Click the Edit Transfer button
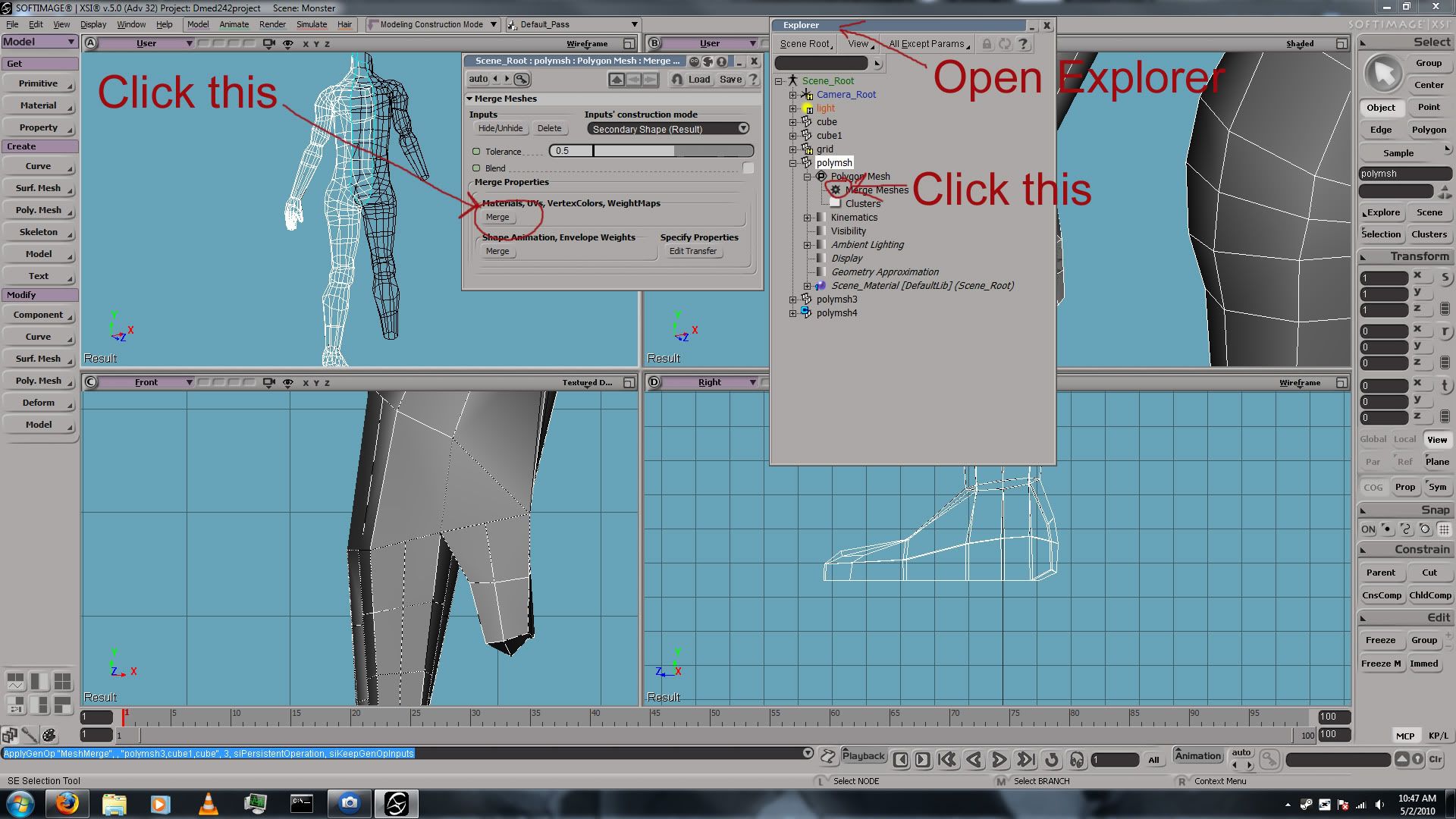 click(x=692, y=251)
